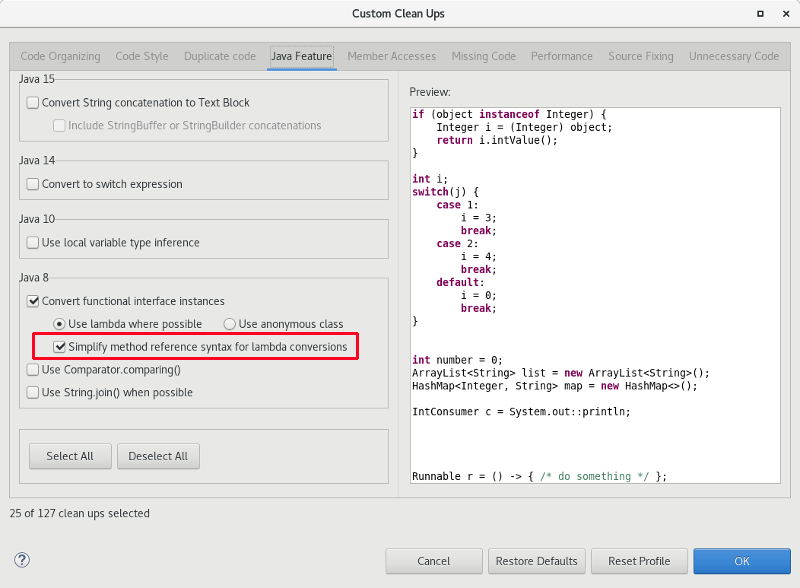Show the Unnecessary Code tab
This screenshot has height=588, width=800.
pos(734,56)
